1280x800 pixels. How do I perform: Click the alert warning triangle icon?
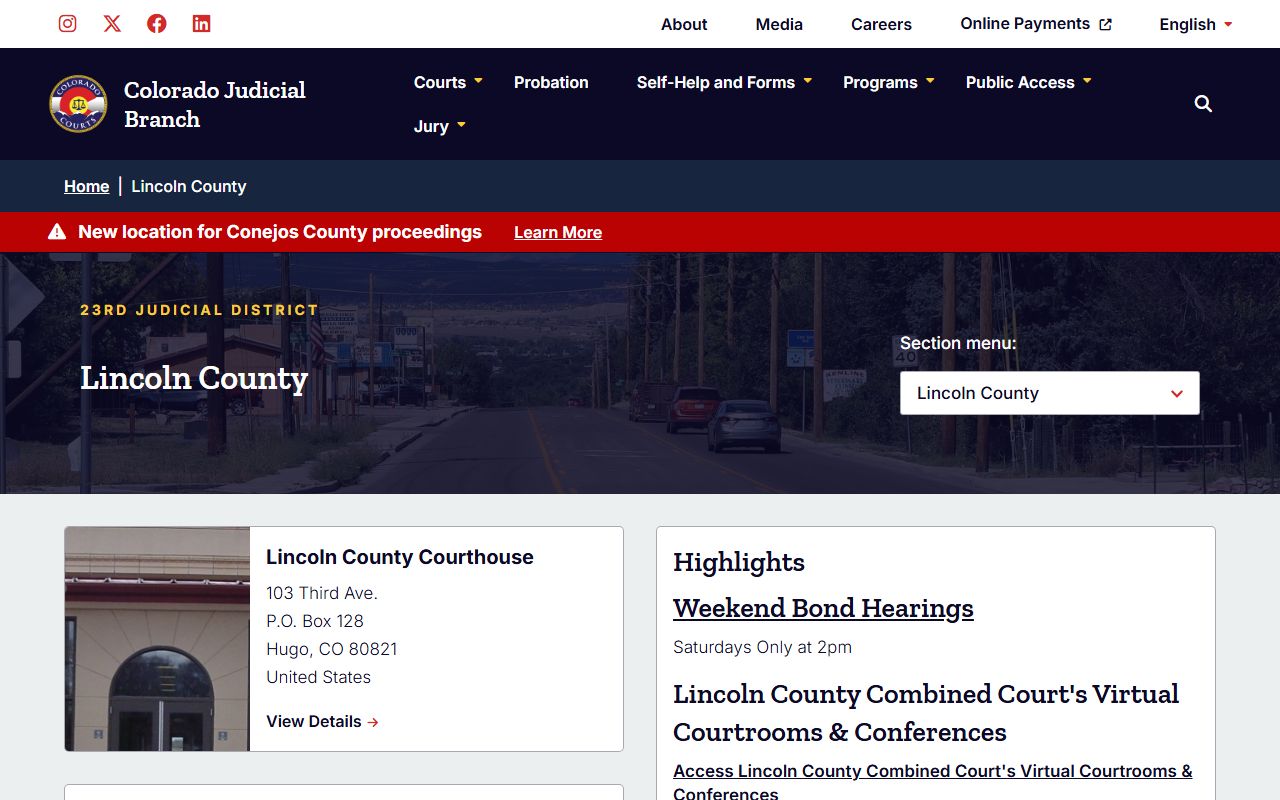pyautogui.click(x=57, y=232)
